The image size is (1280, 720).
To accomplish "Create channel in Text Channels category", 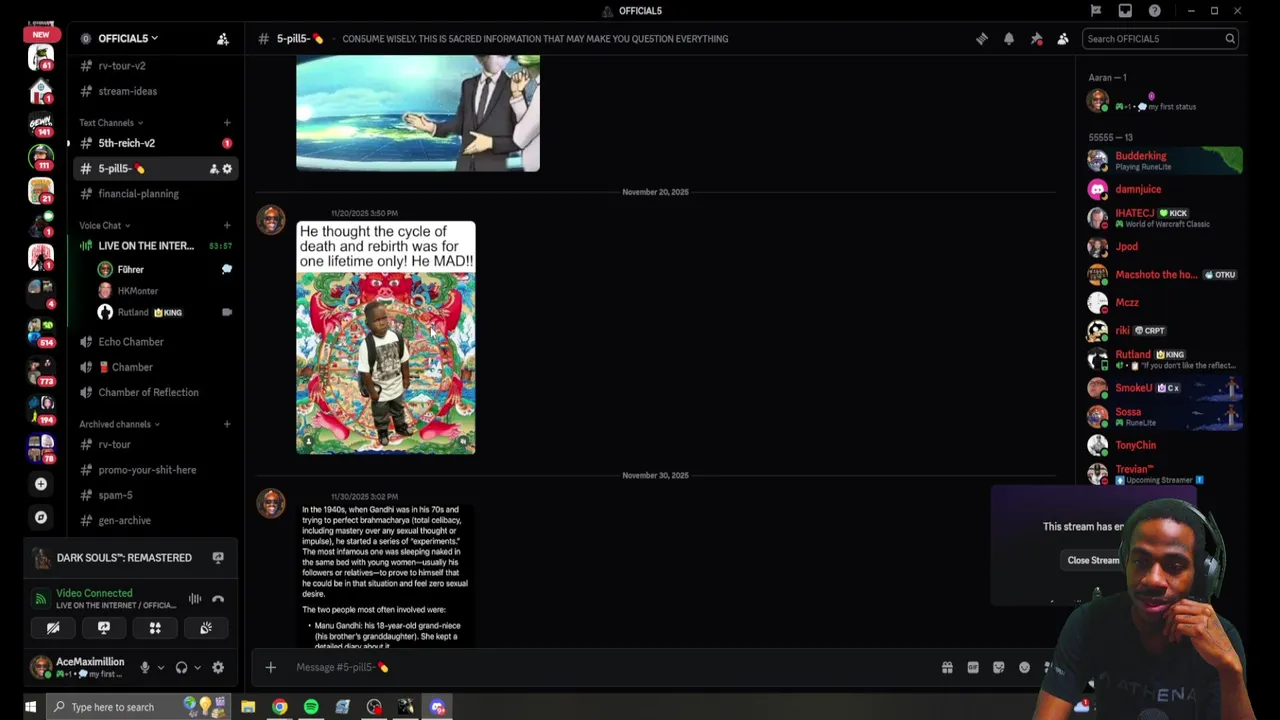I will tap(227, 123).
